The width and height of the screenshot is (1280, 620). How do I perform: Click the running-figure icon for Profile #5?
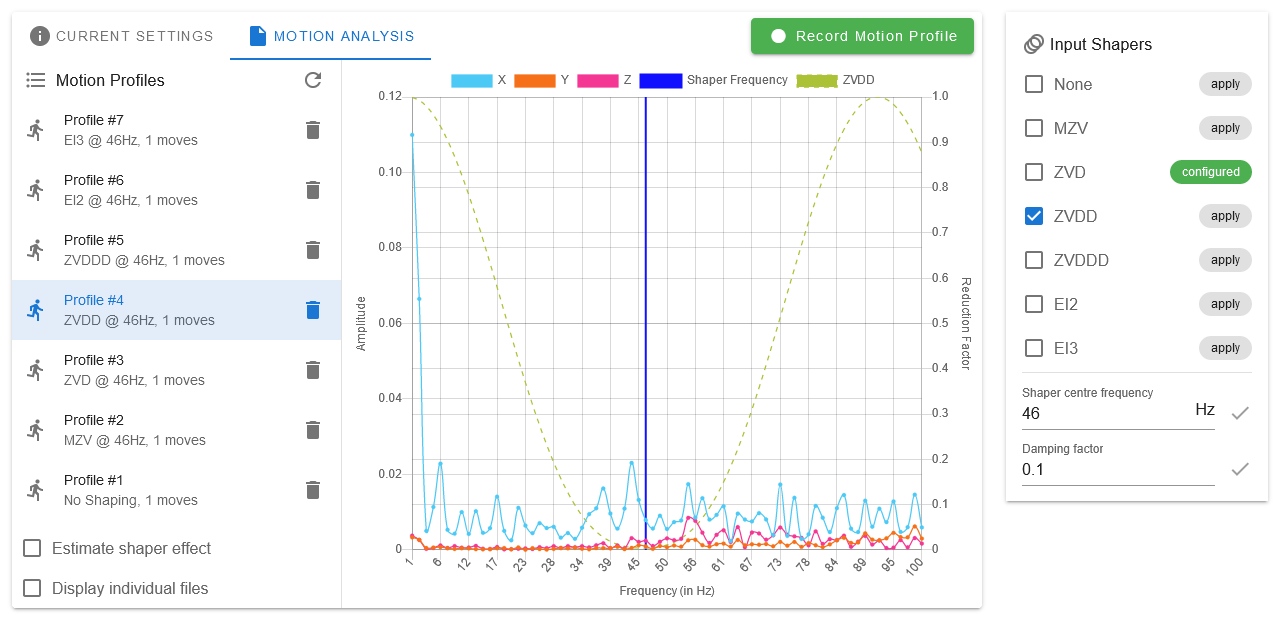click(36, 250)
